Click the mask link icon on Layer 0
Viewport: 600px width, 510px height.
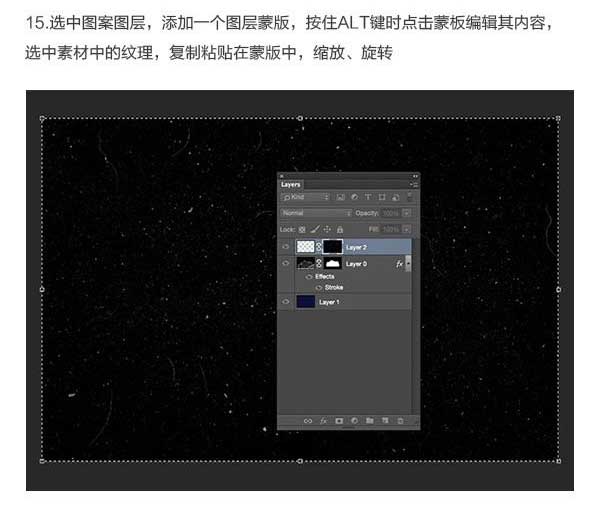(x=319, y=263)
